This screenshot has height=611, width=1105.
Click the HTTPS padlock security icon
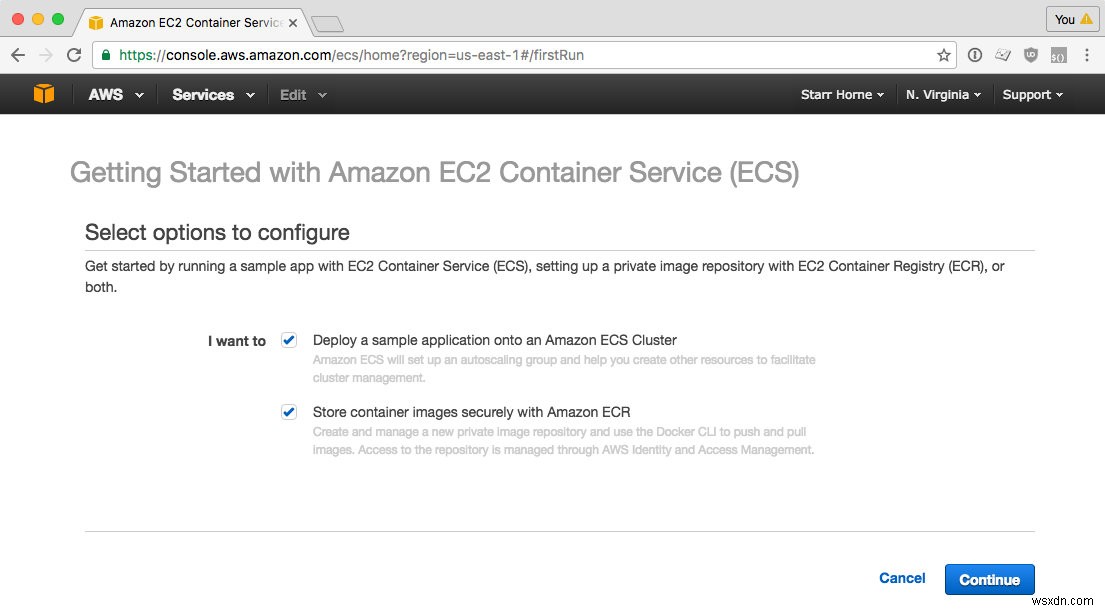[106, 55]
